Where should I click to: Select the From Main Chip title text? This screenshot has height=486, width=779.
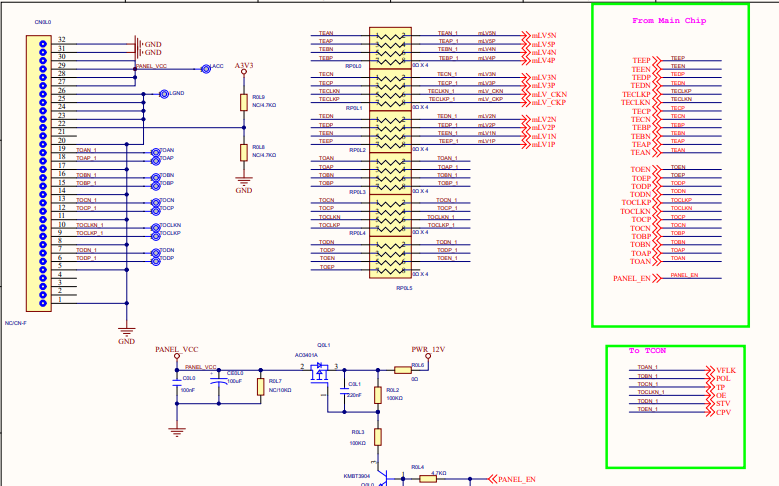pyautogui.click(x=669, y=20)
